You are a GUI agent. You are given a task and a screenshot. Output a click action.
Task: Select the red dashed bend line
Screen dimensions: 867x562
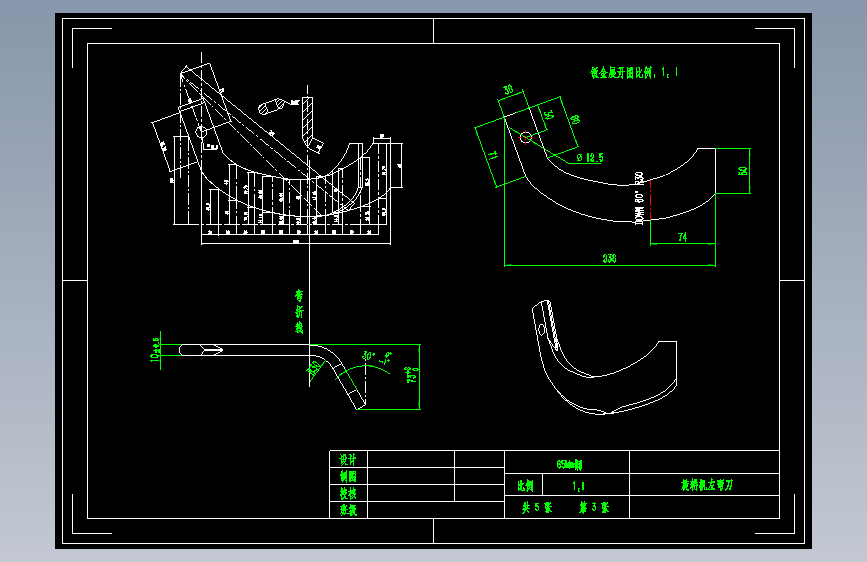pos(651,200)
